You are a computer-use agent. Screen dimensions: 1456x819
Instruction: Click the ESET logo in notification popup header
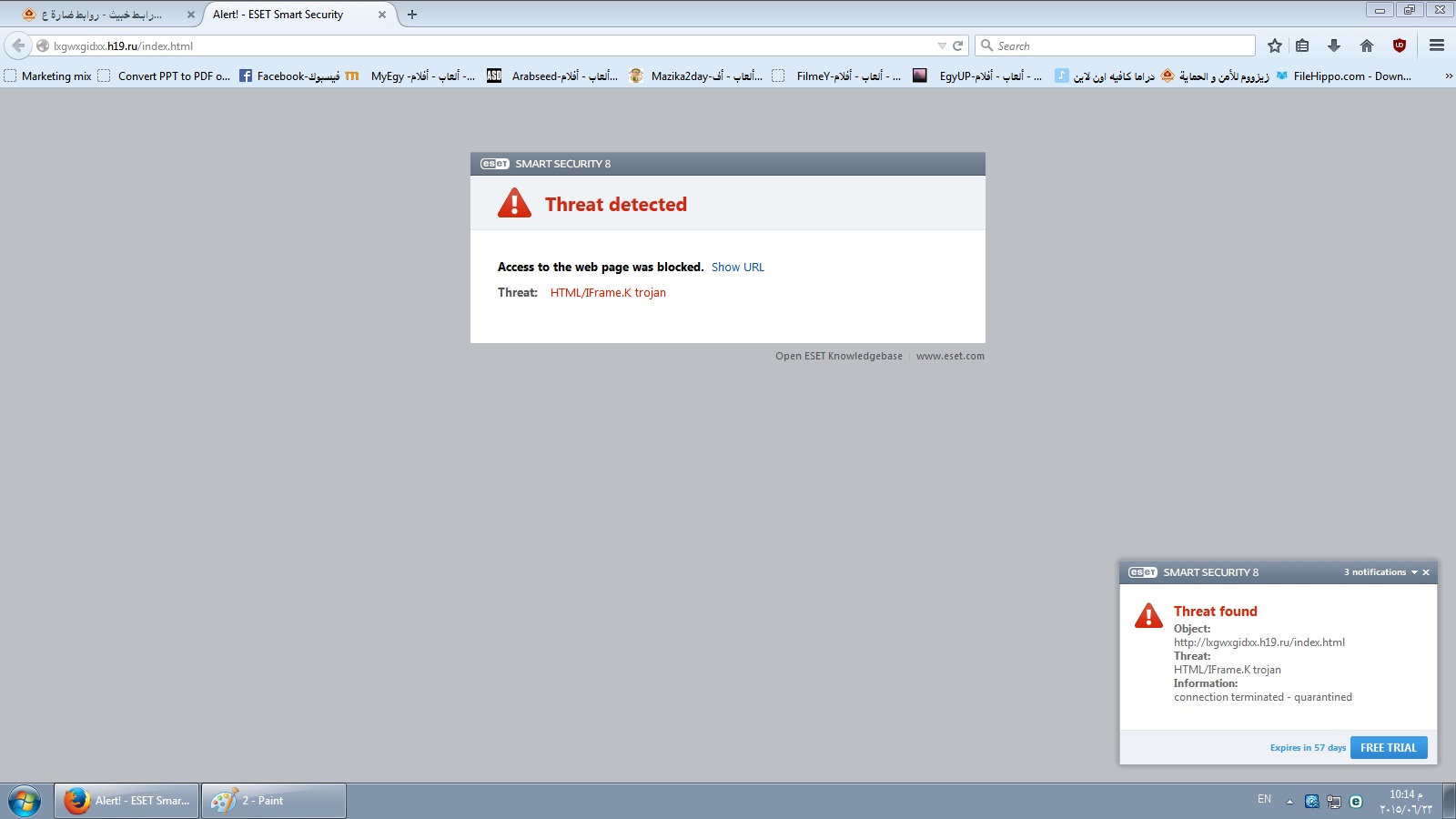pyautogui.click(x=1143, y=572)
